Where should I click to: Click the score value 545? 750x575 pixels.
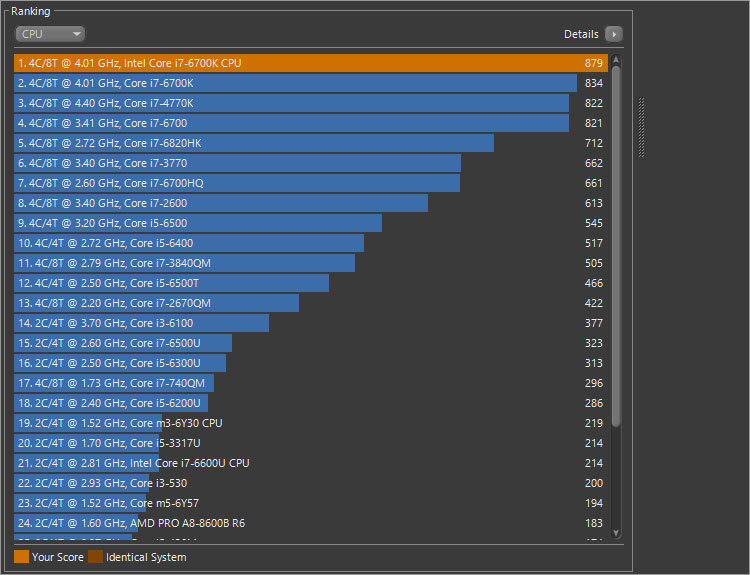(594, 223)
